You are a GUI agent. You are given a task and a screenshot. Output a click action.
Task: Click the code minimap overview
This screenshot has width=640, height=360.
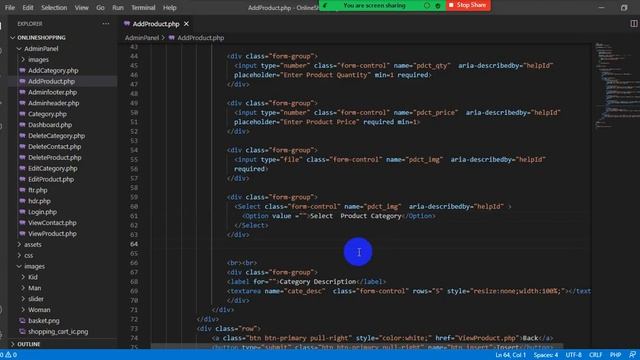point(616,86)
